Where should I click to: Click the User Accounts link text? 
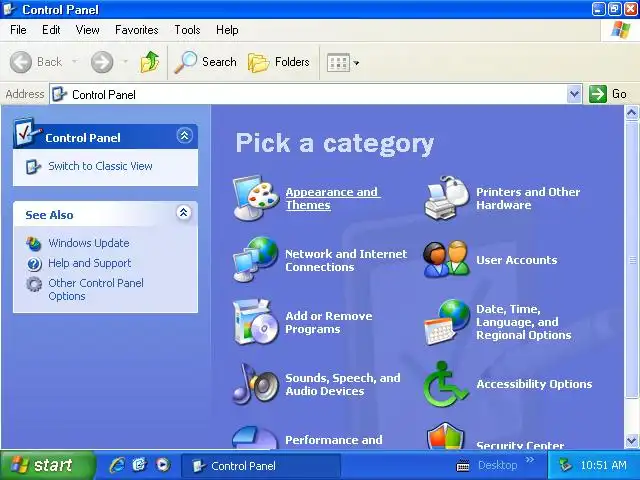tap(516, 260)
